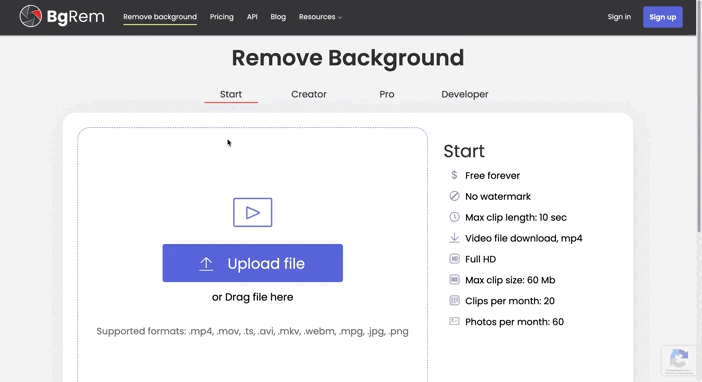Screen dimensions: 702x382
Task: Click the 'No watermark' text
Action: point(498,197)
